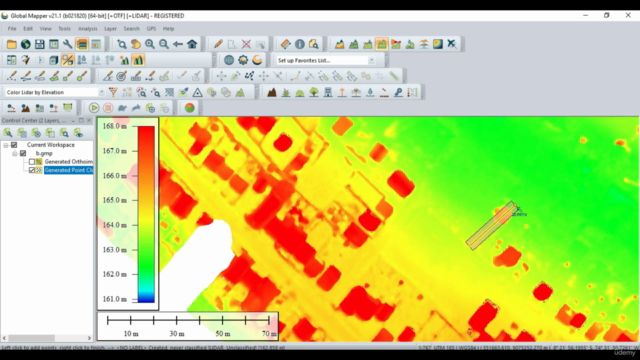Open the search features magnifier icon
The image size is (640, 360).
pos(313,44)
